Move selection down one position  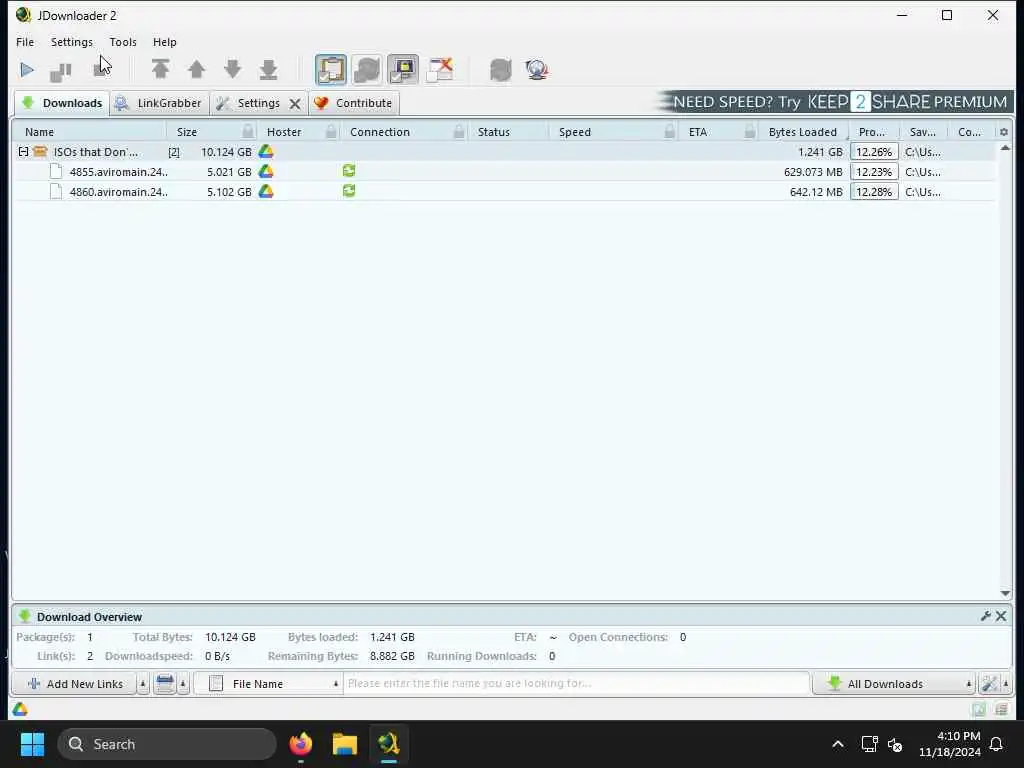pyautogui.click(x=232, y=69)
